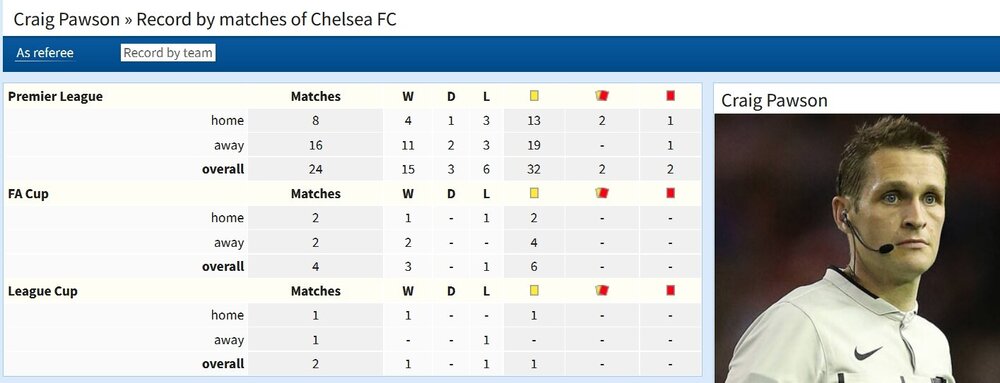Click the League Cup second-yellow card icon

tap(602, 290)
